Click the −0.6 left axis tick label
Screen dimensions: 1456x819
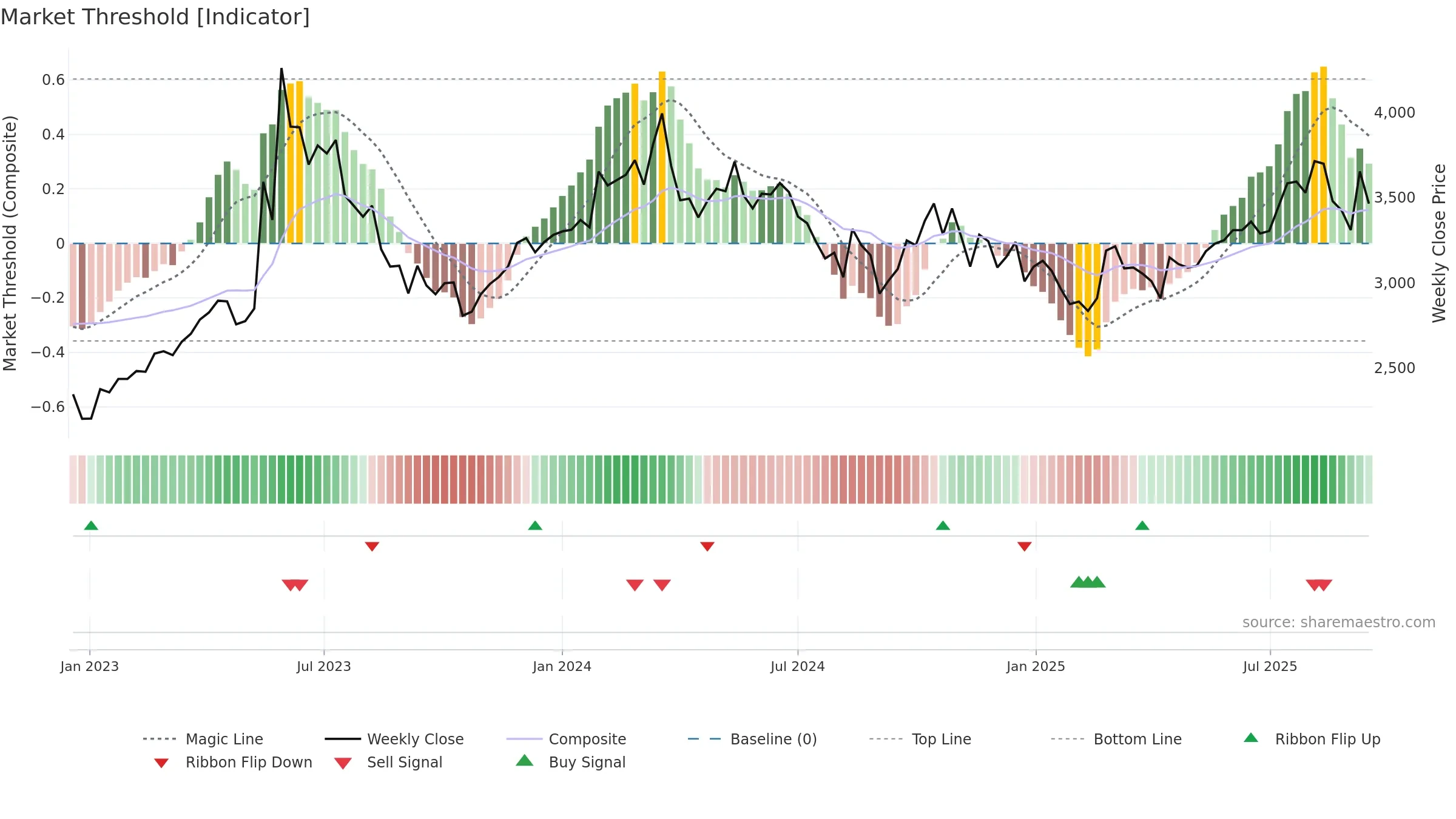pyautogui.click(x=48, y=406)
